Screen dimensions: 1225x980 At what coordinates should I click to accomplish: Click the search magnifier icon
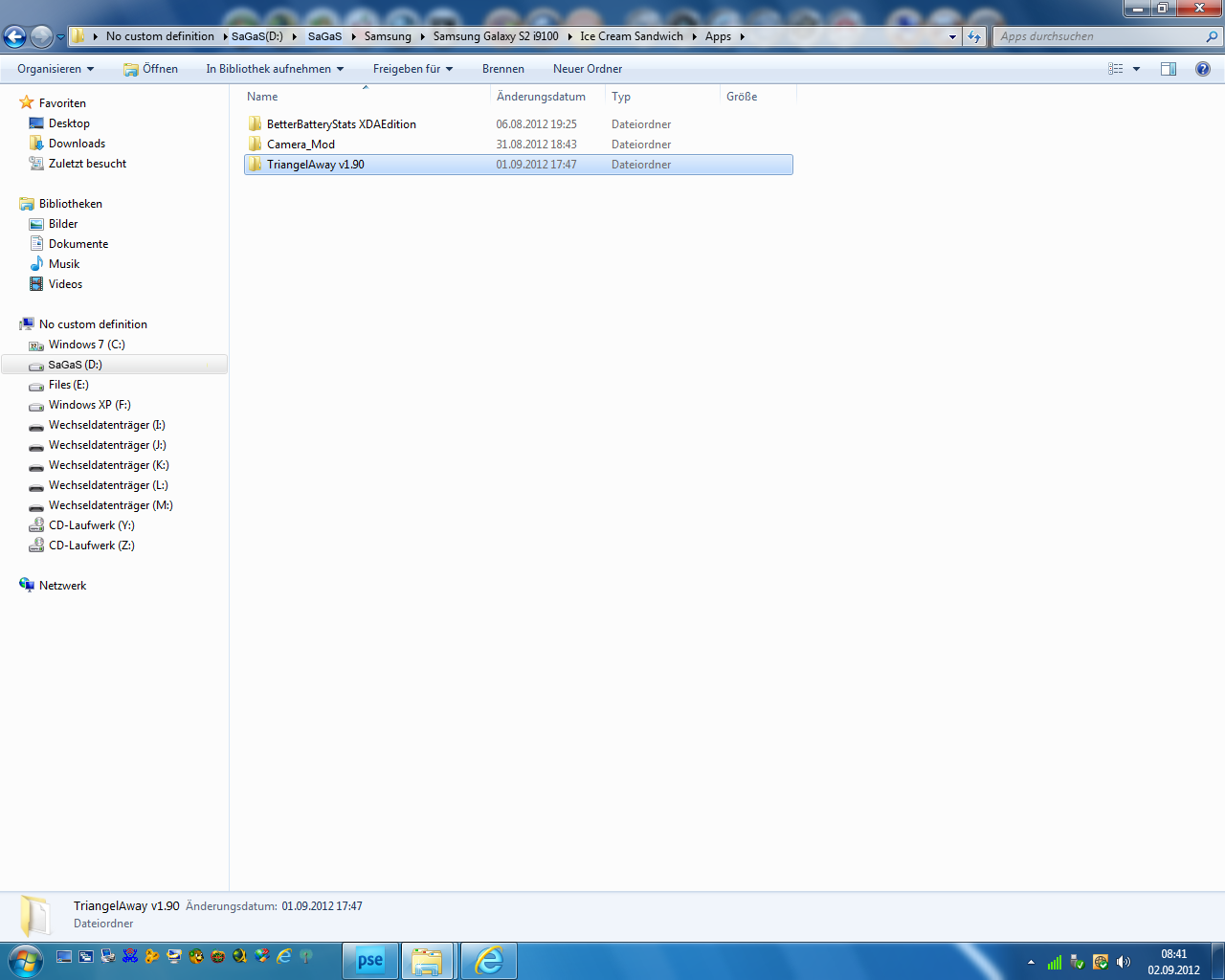[x=1213, y=36]
